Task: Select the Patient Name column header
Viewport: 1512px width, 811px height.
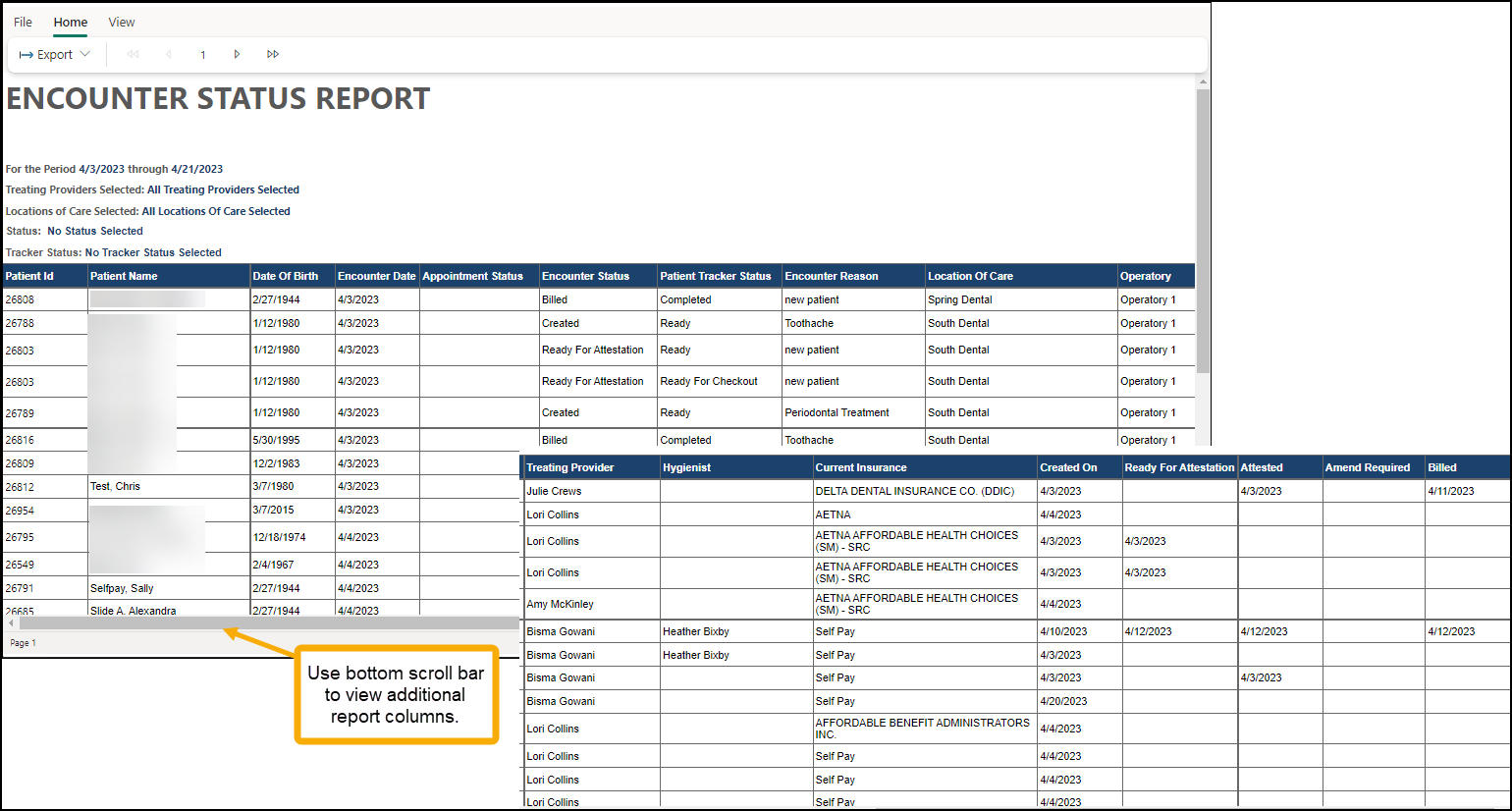Action: [x=169, y=276]
